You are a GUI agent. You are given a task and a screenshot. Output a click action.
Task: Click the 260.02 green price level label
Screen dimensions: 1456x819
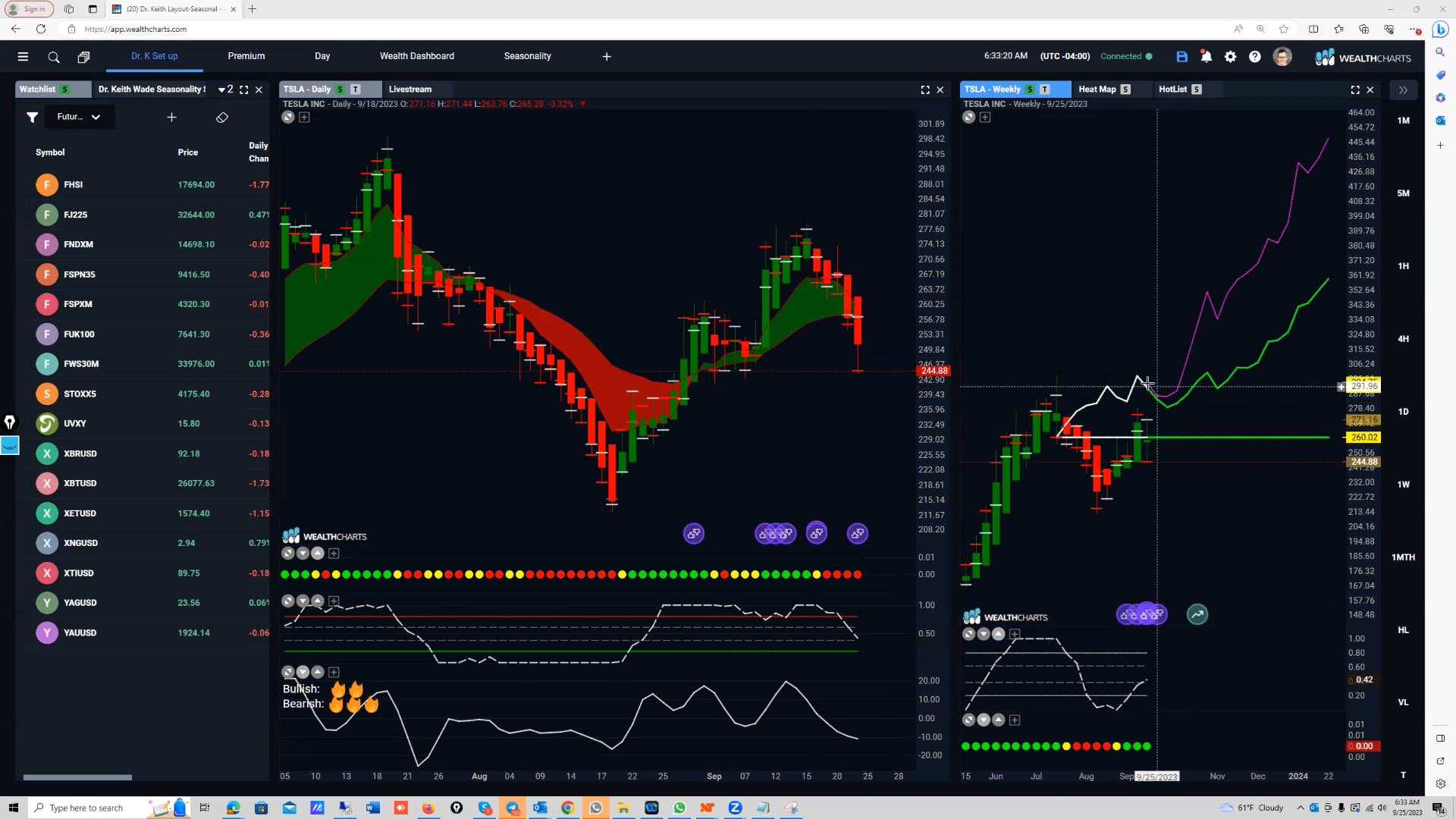(x=1363, y=438)
